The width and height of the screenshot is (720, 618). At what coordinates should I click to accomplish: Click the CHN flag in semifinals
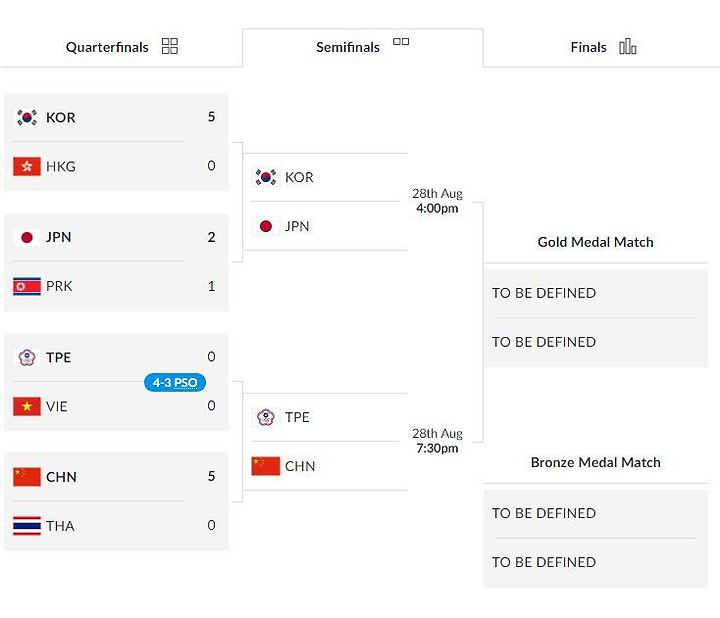click(x=265, y=466)
